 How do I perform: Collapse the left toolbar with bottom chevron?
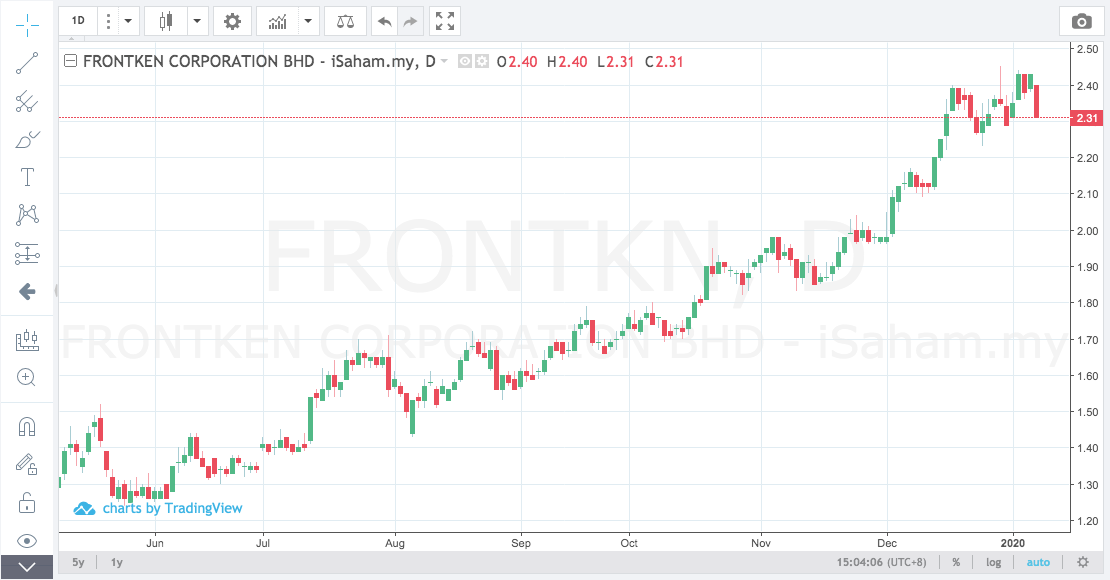point(27,567)
